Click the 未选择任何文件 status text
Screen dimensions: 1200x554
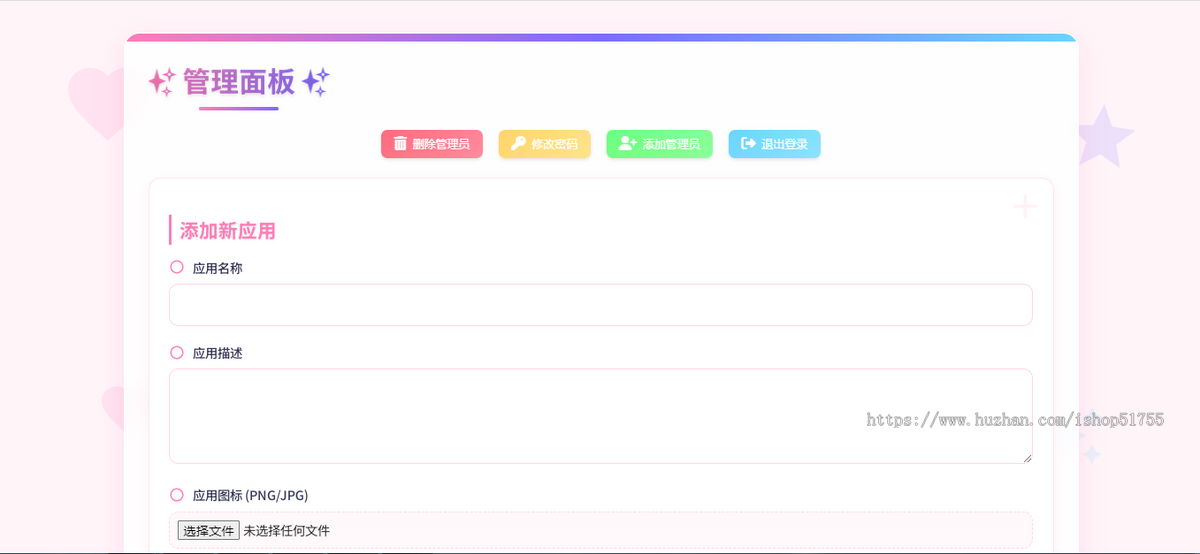pos(286,530)
